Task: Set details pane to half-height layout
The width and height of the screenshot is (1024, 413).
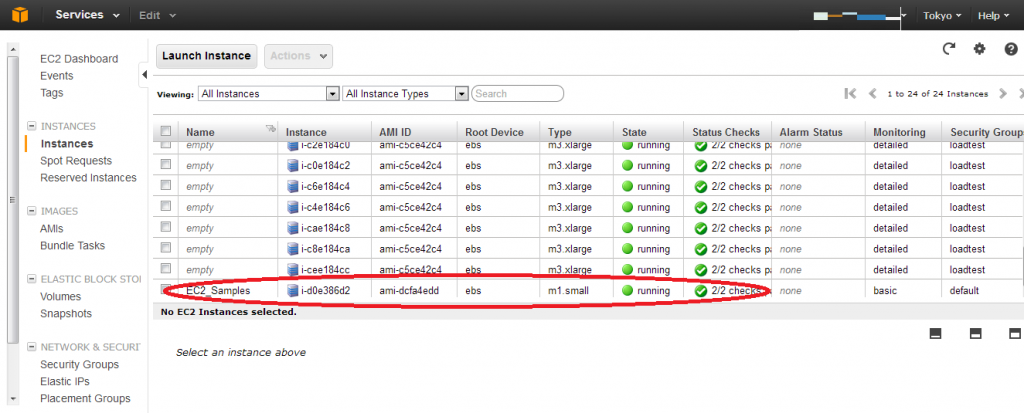Action: [x=976, y=334]
